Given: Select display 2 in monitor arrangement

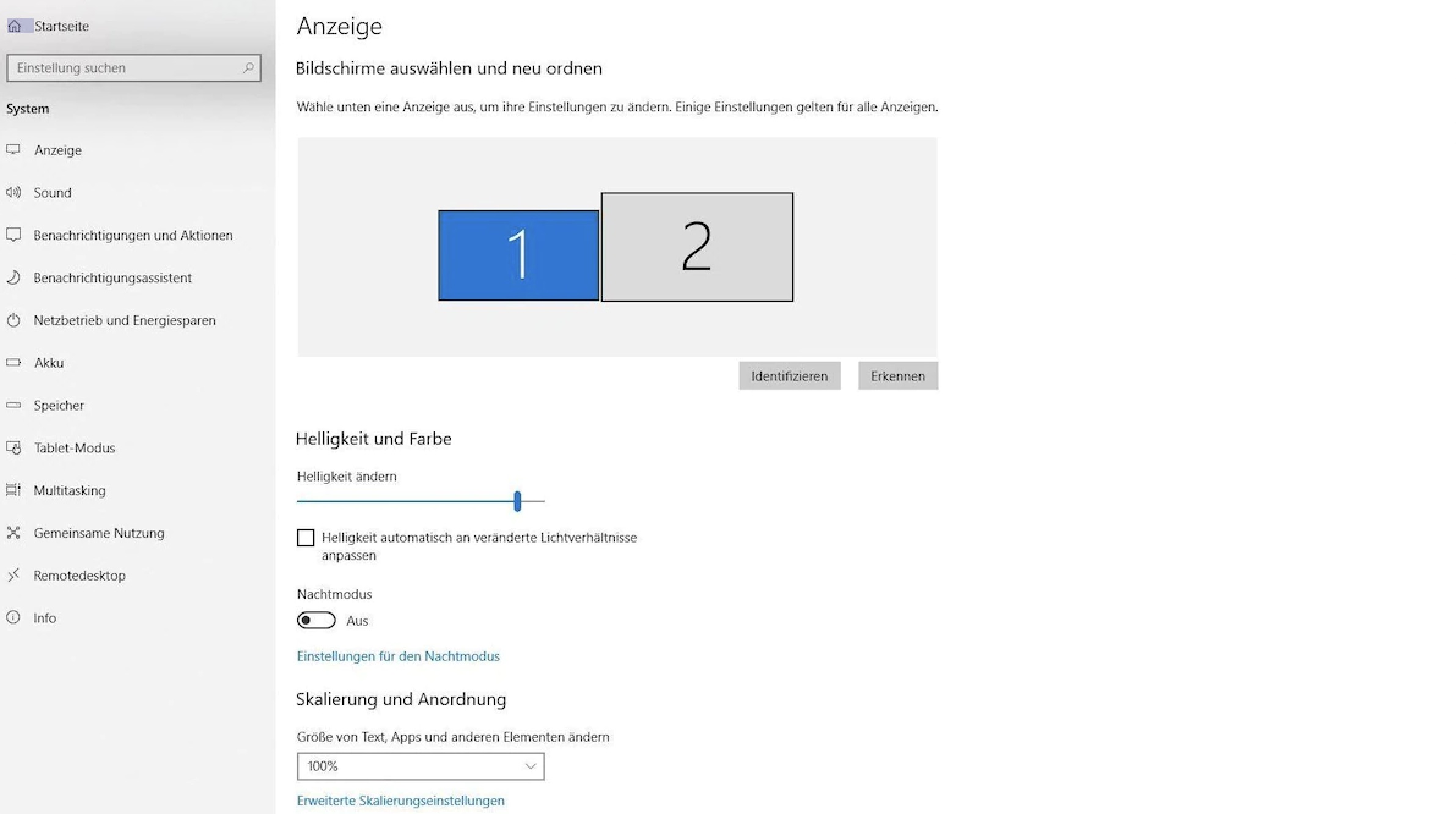Looking at the screenshot, I should click(x=697, y=247).
